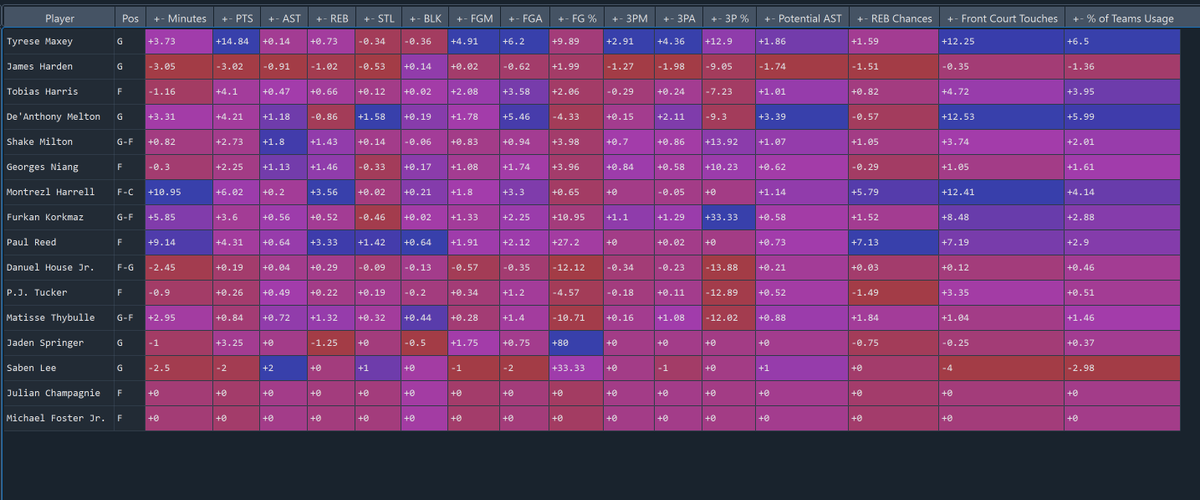This screenshot has height=500, width=1200.
Task: Click James Harden's -9.05 3P % cell
Action: 728,66
